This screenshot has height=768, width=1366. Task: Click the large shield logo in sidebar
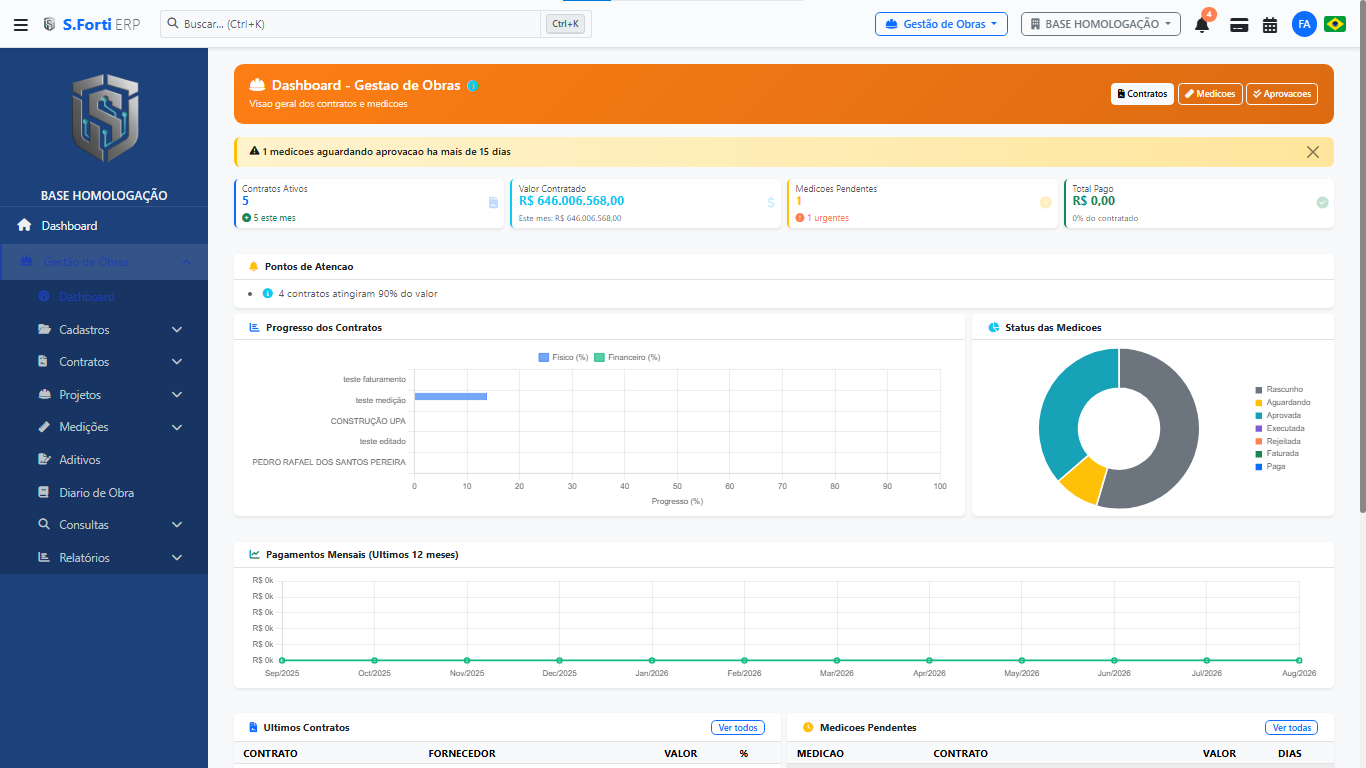[x=104, y=118]
